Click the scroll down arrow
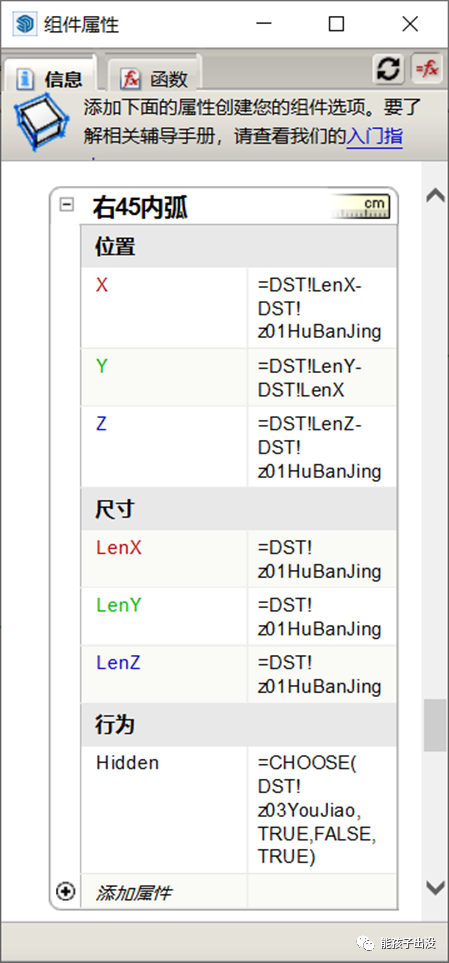The image size is (449, 963). pyautogui.click(x=435, y=887)
